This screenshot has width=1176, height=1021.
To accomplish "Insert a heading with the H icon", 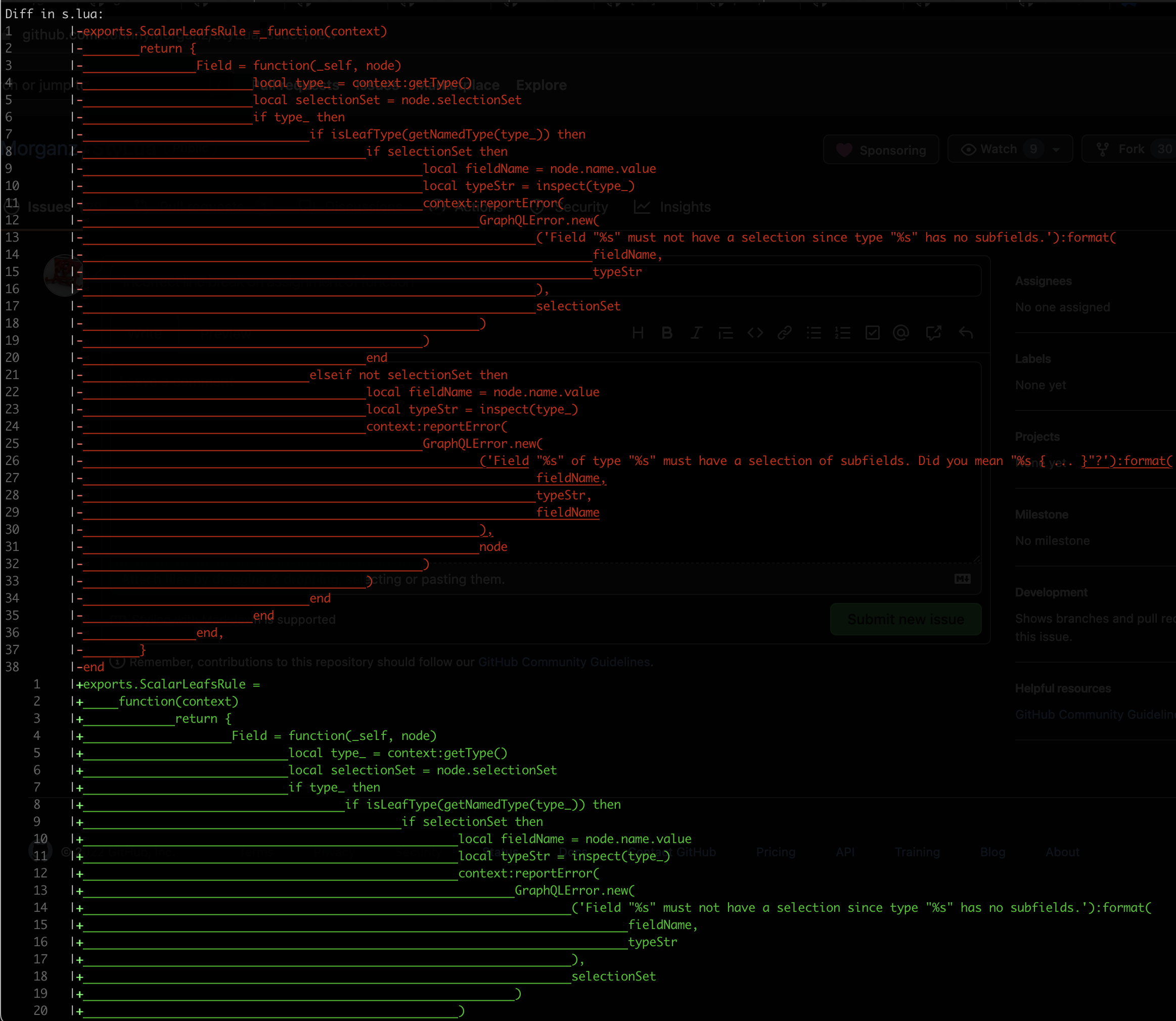I will [638, 333].
